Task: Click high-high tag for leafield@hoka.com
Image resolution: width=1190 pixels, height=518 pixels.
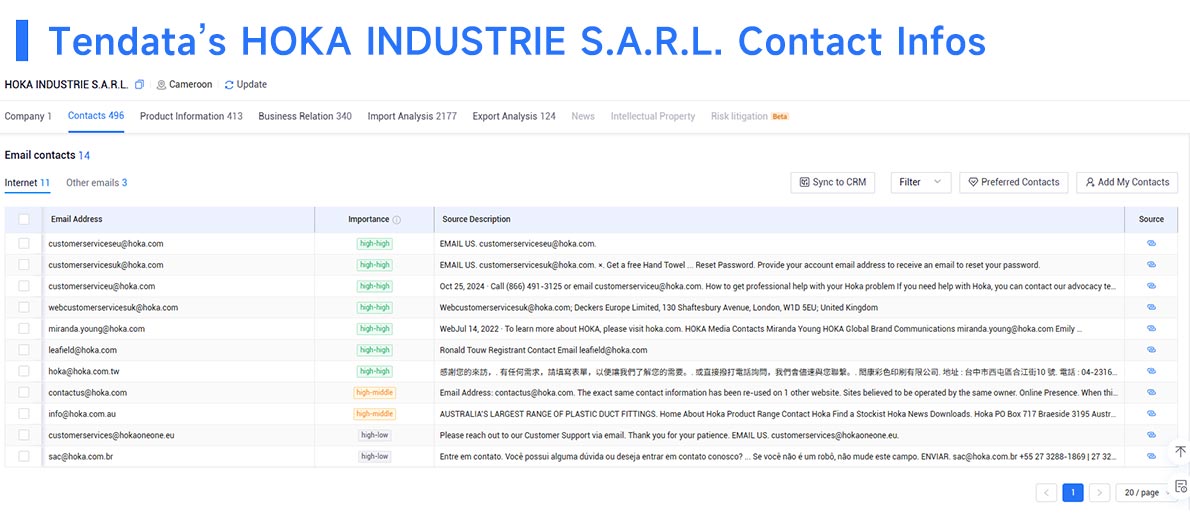Action: point(375,350)
